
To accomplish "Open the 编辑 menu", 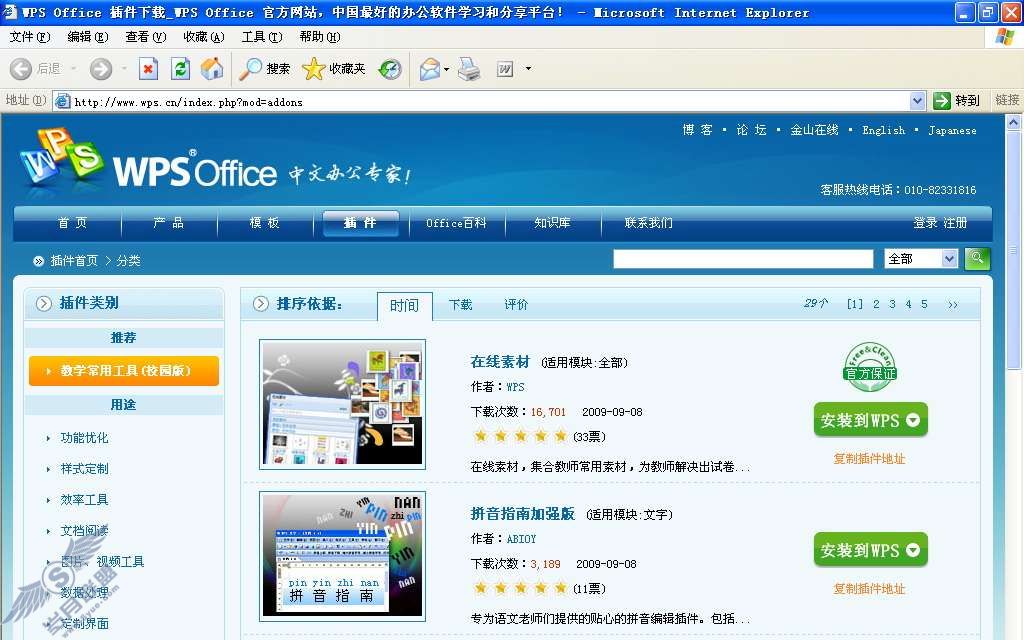I will coord(88,37).
